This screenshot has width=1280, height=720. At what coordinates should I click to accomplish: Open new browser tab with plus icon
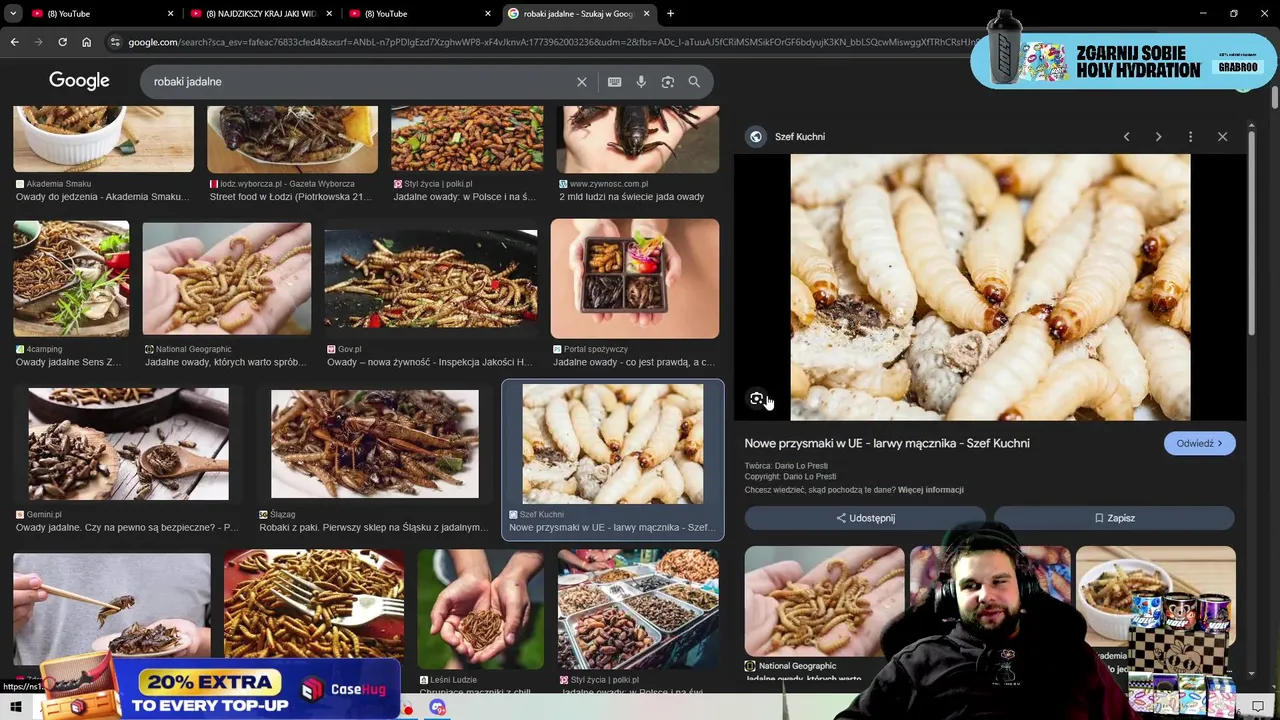(670, 14)
